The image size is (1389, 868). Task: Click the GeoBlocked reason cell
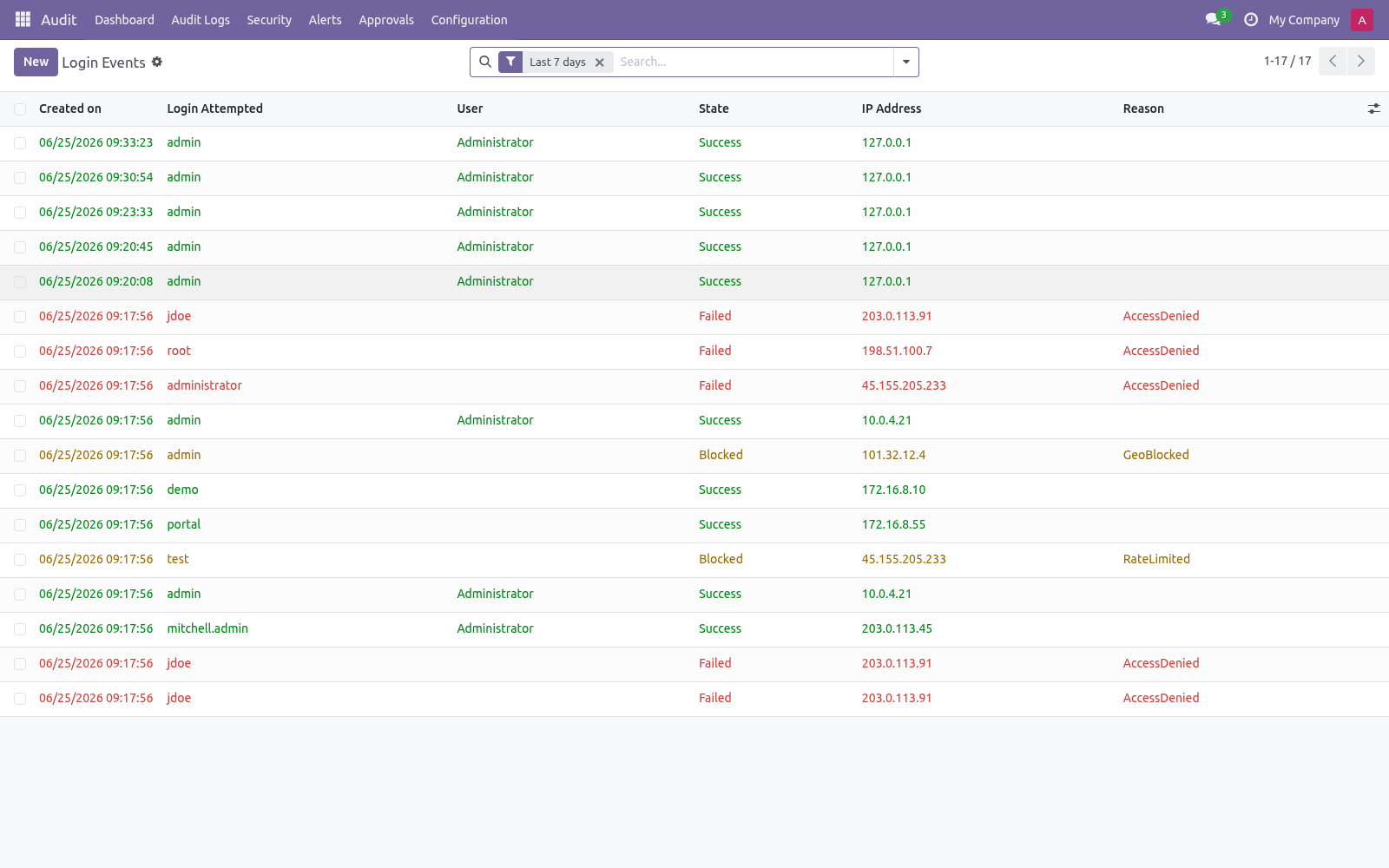(x=1155, y=455)
